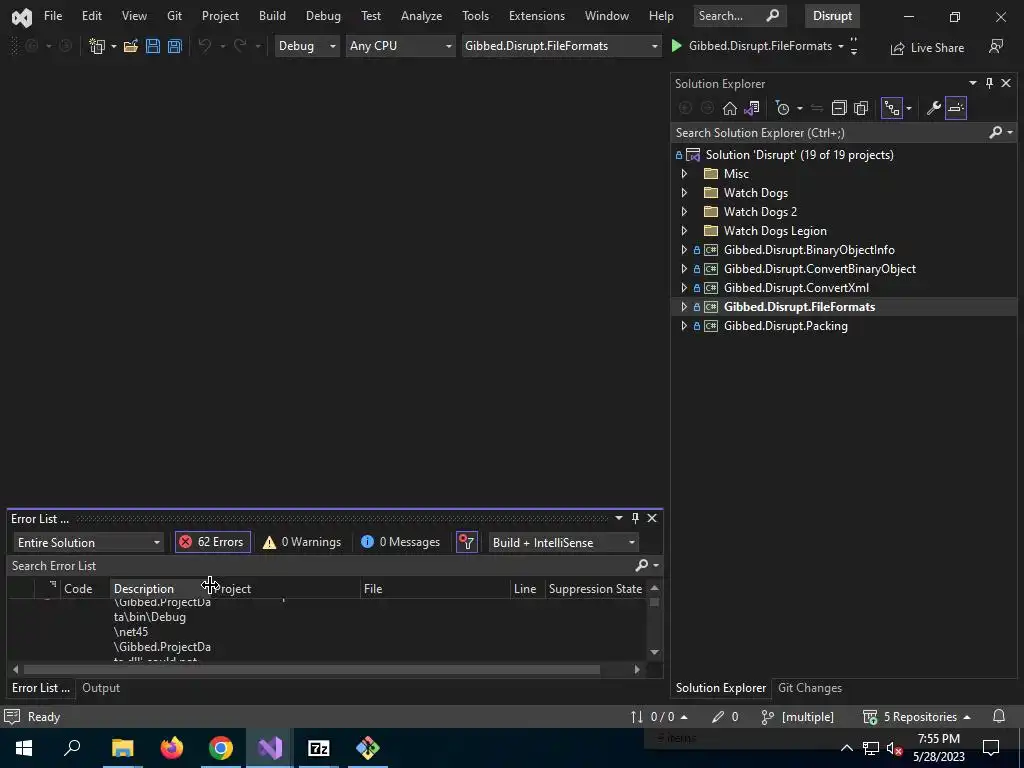Click the green Start debugging arrow

pyautogui.click(x=677, y=46)
